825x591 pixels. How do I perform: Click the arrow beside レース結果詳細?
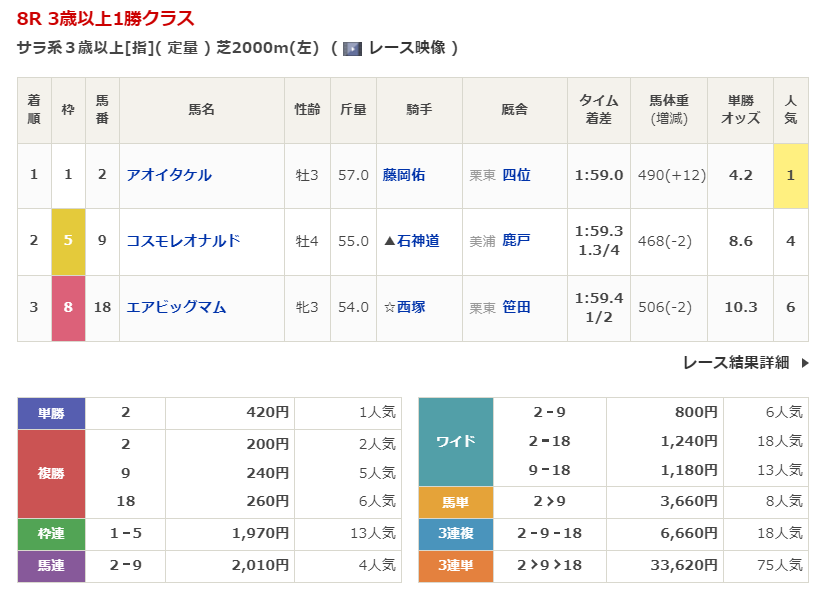805,363
